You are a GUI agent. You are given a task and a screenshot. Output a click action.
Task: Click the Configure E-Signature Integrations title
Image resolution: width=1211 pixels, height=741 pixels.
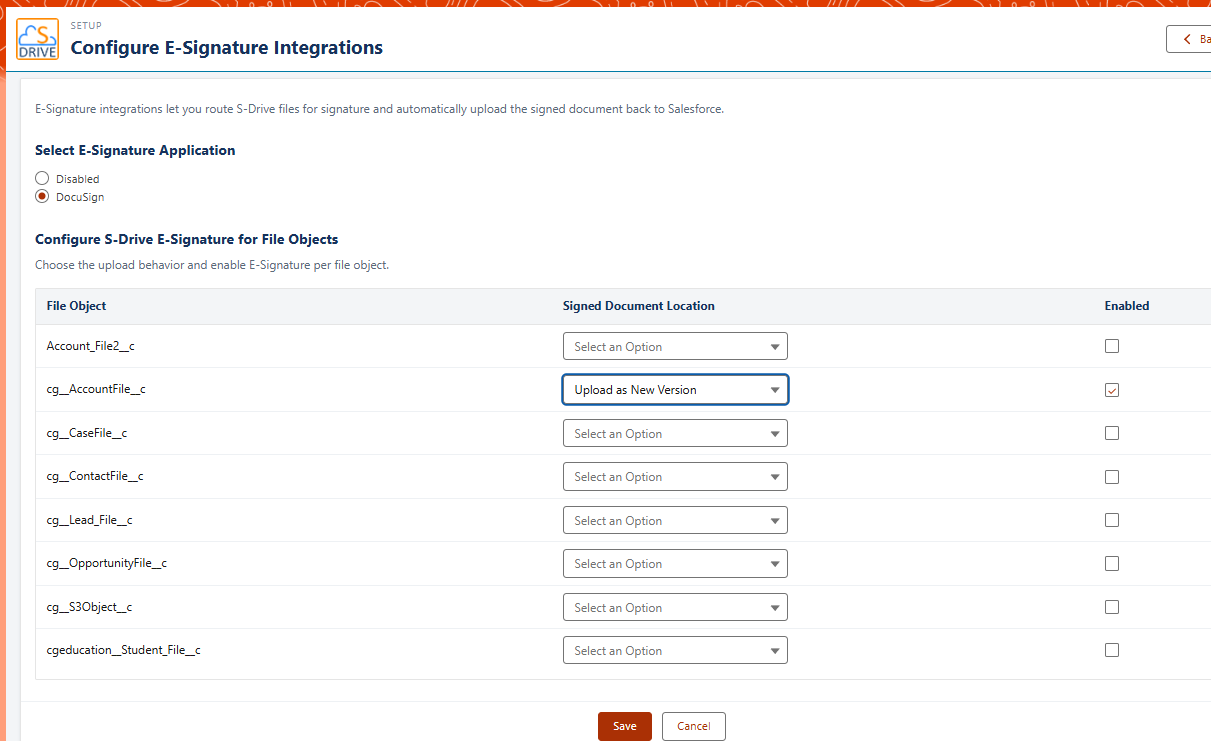point(227,47)
